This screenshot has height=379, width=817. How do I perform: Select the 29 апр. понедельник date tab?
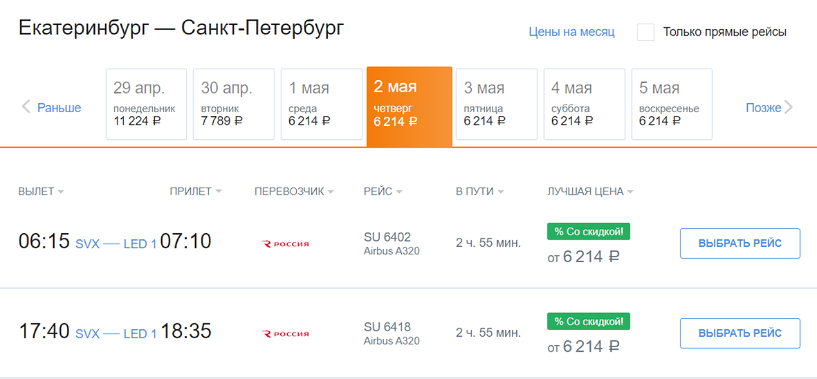(x=146, y=104)
